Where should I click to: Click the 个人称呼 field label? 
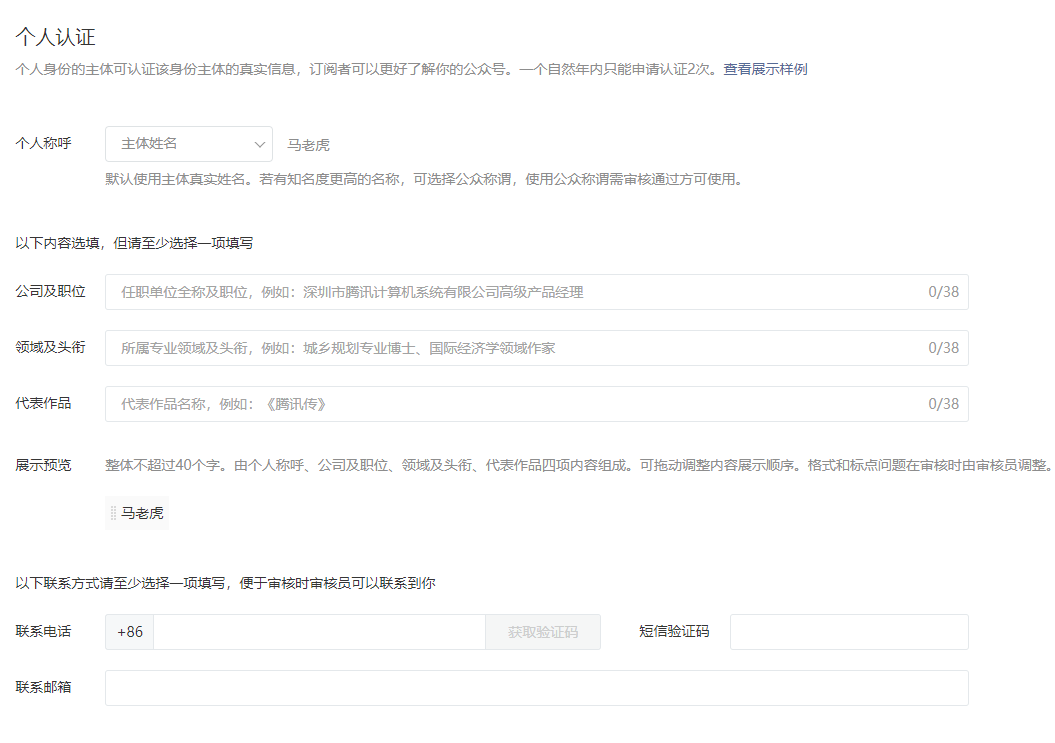tap(43, 143)
